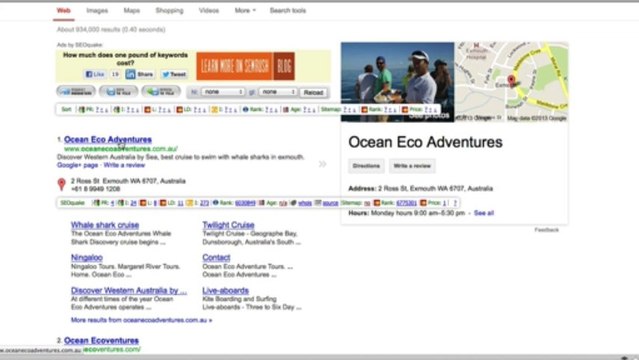Click the yellow index value 273 in the result's SEOquake bar
Screen dimensions: 639x360
[204, 203]
